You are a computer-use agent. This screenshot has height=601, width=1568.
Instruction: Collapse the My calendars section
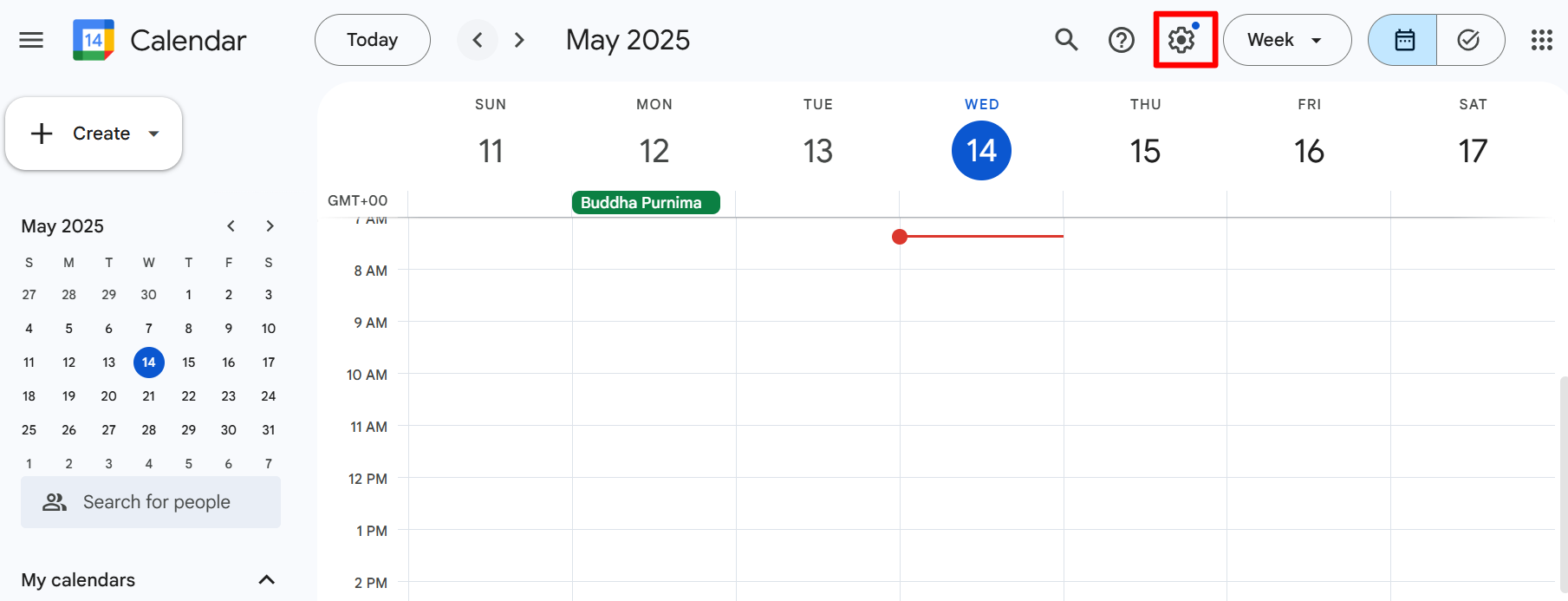[266, 579]
